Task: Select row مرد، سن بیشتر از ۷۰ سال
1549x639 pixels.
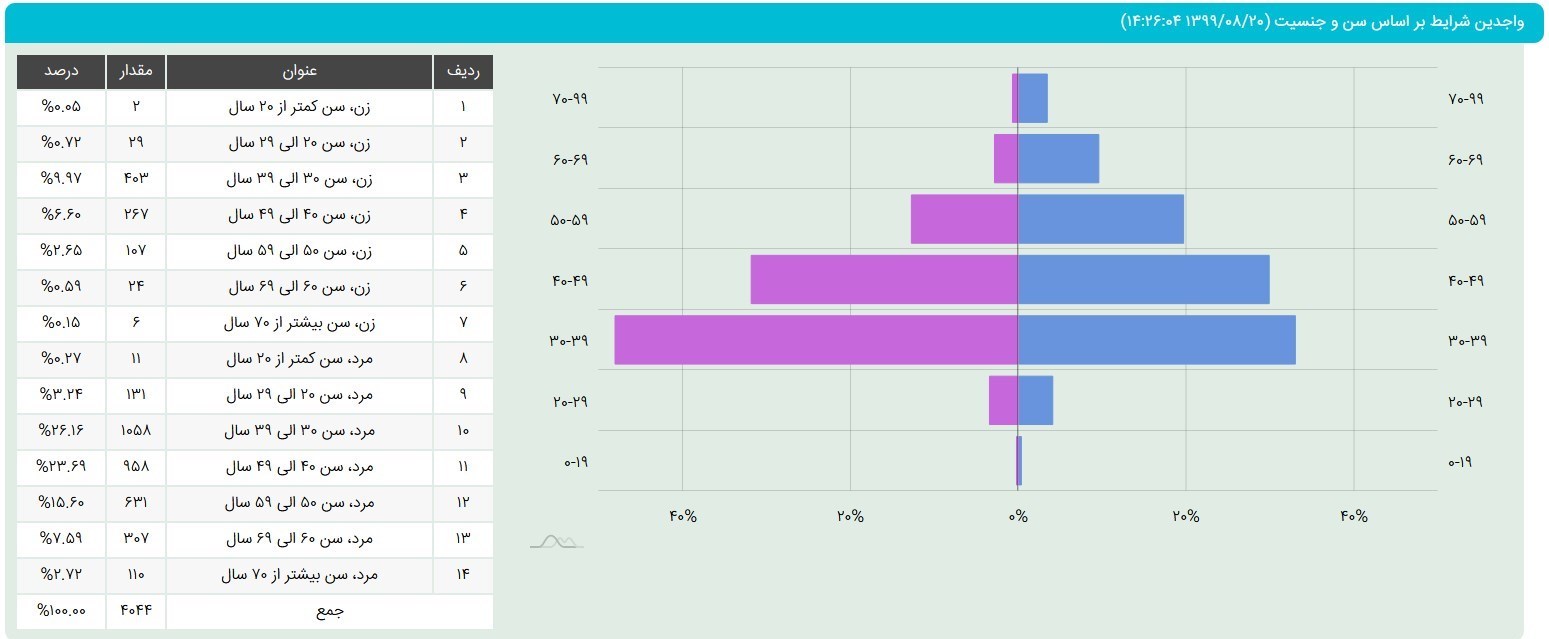Action: click(299, 575)
